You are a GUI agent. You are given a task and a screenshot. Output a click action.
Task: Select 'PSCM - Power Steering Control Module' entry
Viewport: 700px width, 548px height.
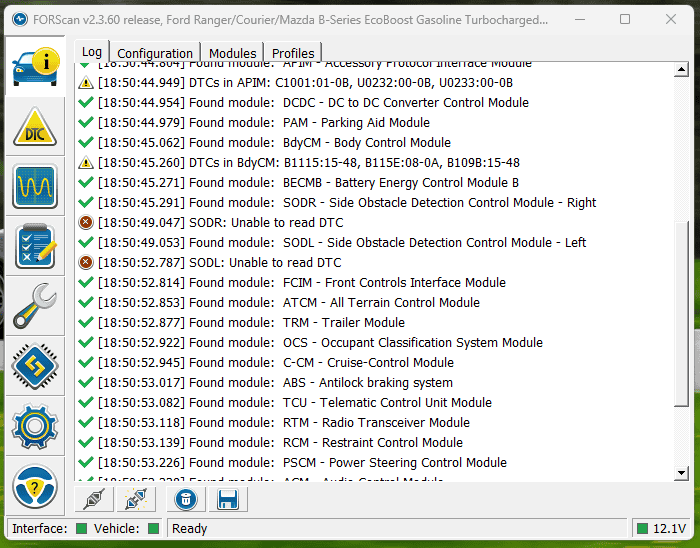302,463
